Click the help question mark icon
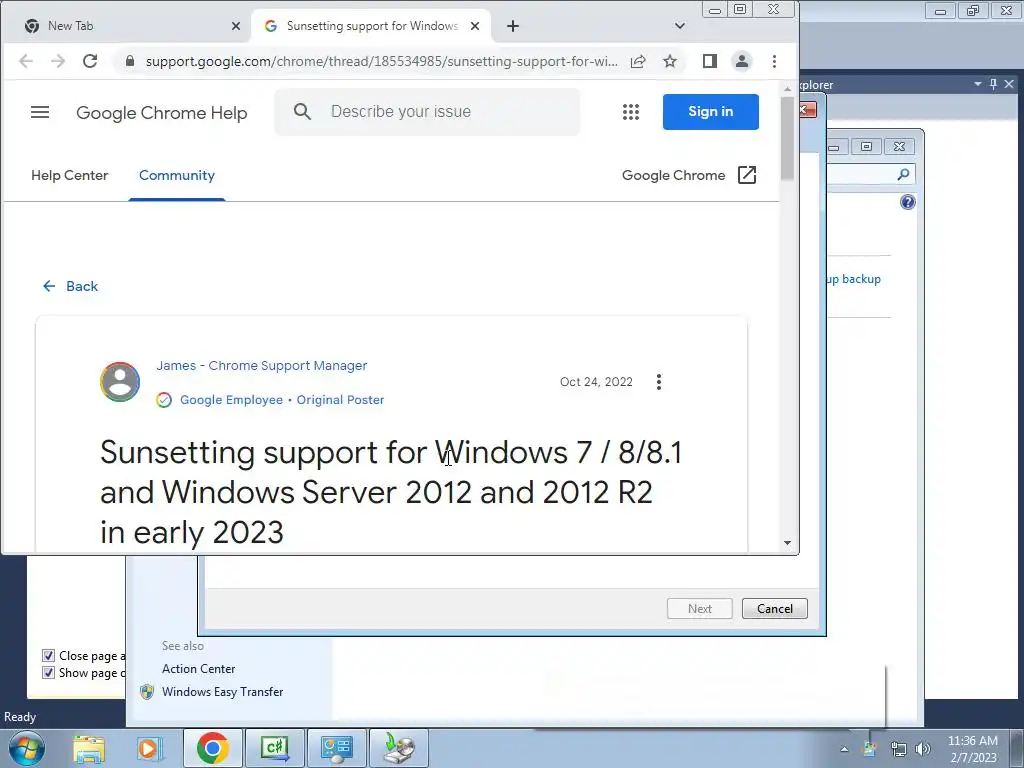The width and height of the screenshot is (1024, 768). tap(908, 202)
